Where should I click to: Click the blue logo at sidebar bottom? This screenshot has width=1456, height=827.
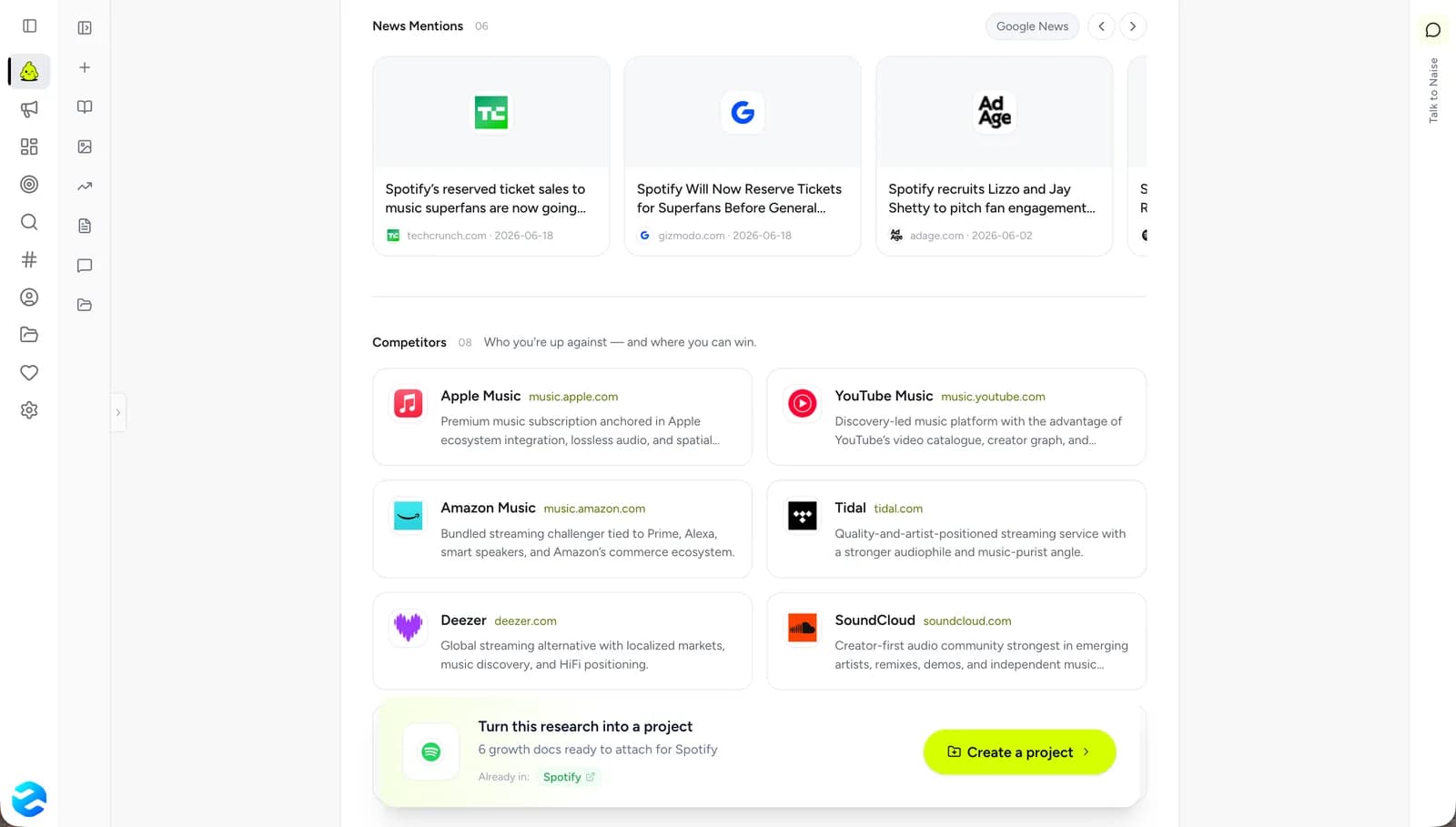coord(29,799)
